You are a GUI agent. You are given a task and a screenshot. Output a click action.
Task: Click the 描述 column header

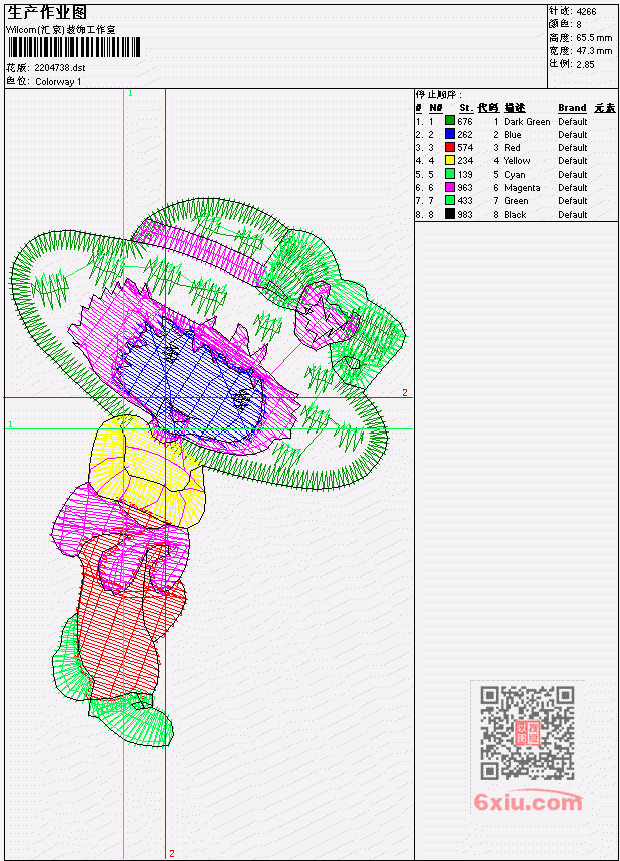click(x=515, y=108)
